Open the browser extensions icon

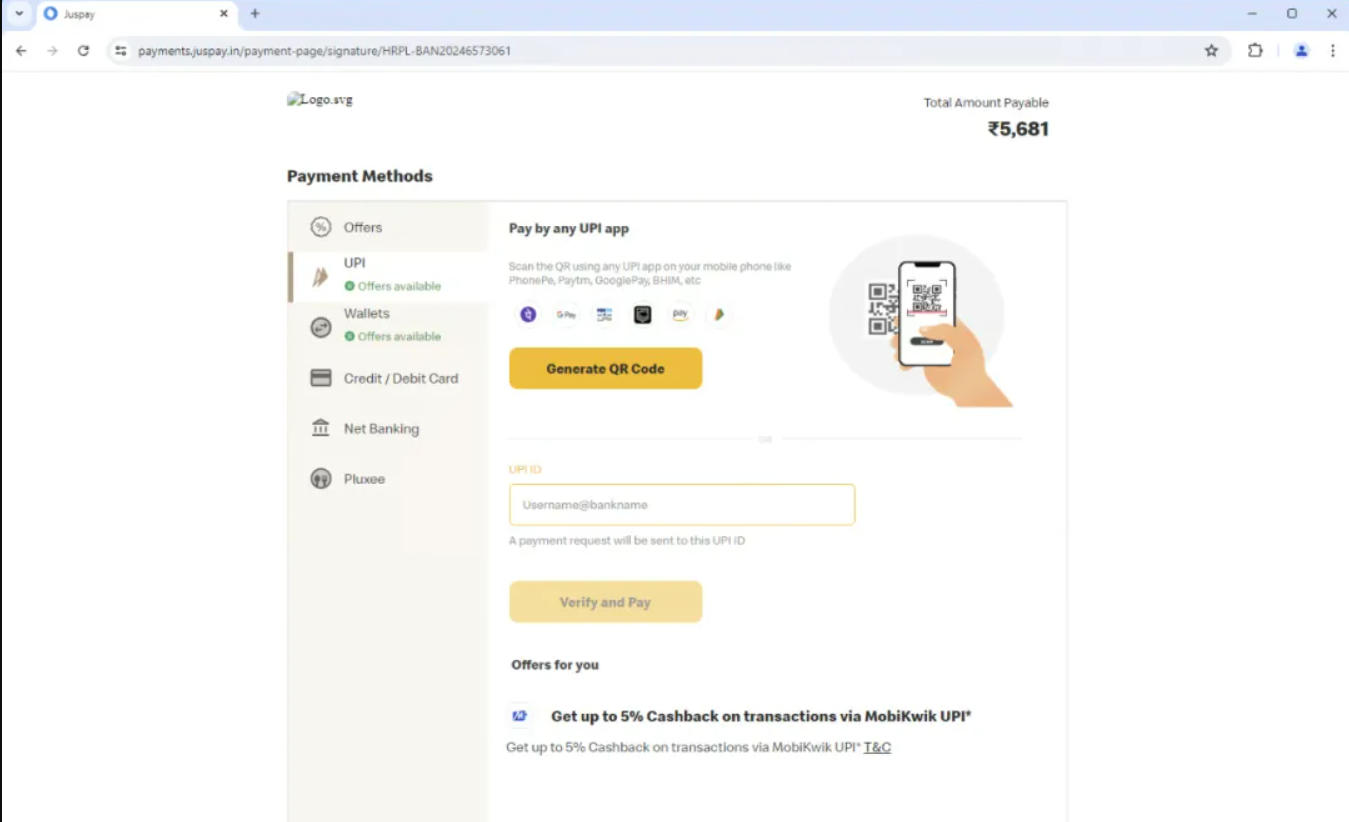pos(1255,50)
